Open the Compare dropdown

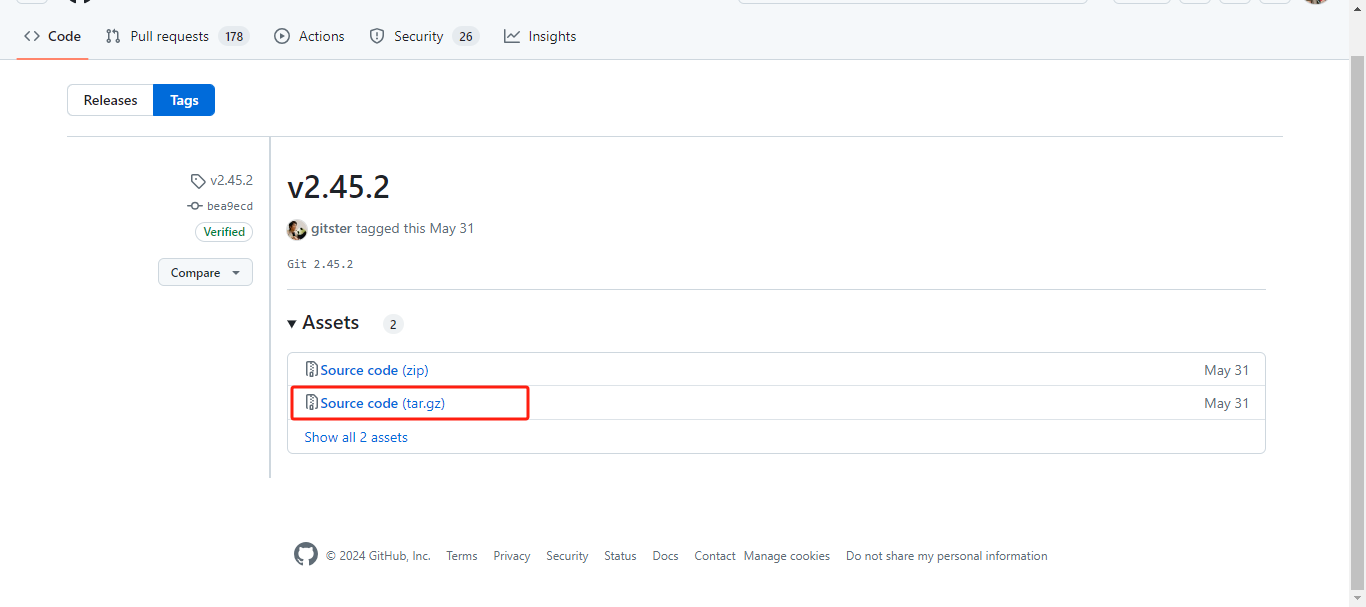pyautogui.click(x=205, y=272)
